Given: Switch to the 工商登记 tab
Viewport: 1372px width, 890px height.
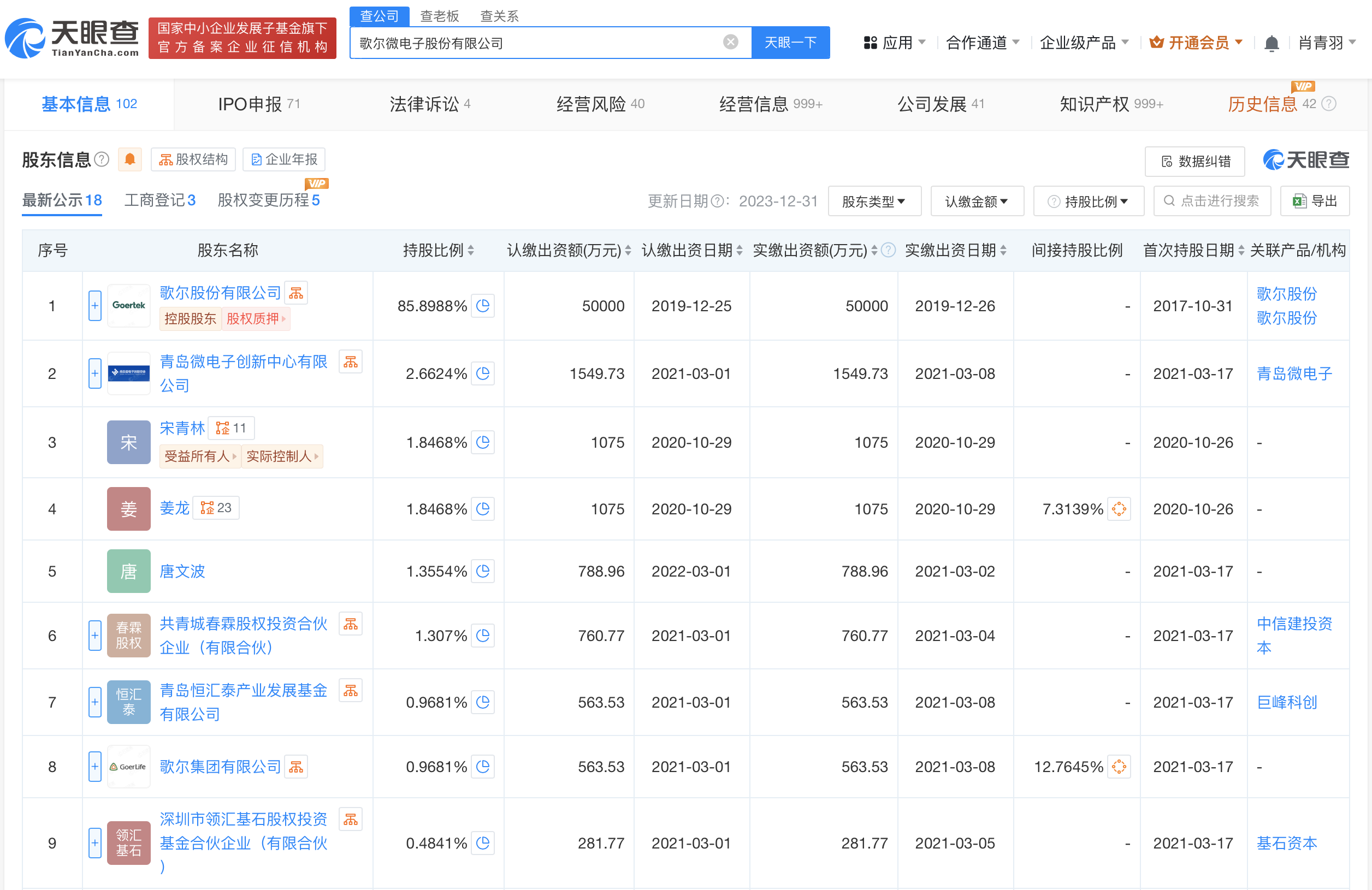Looking at the screenshot, I should tap(159, 200).
